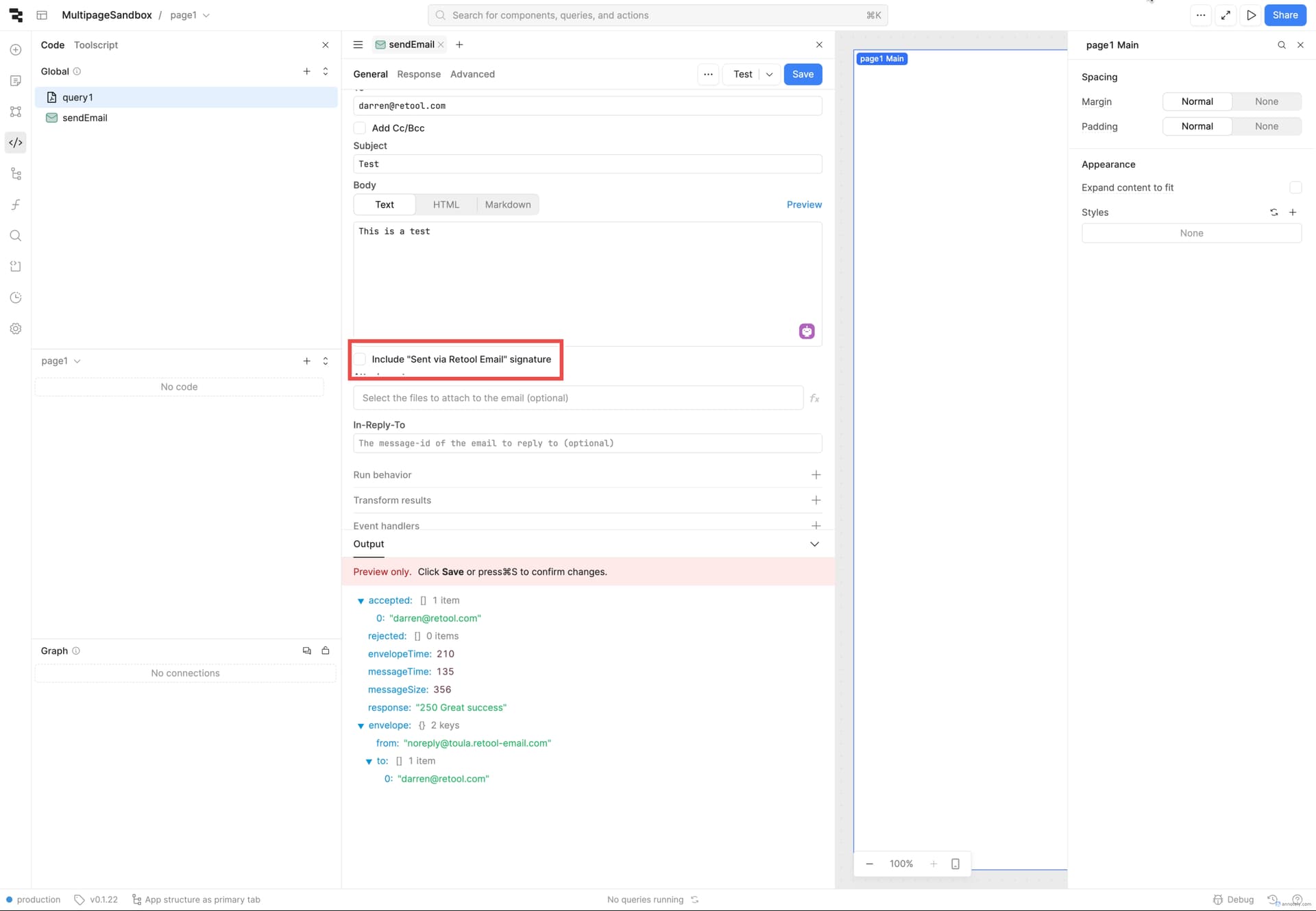Toggle the fullscreen expand arrows icon
This screenshot has width=1316, height=911.
pos(1226,15)
